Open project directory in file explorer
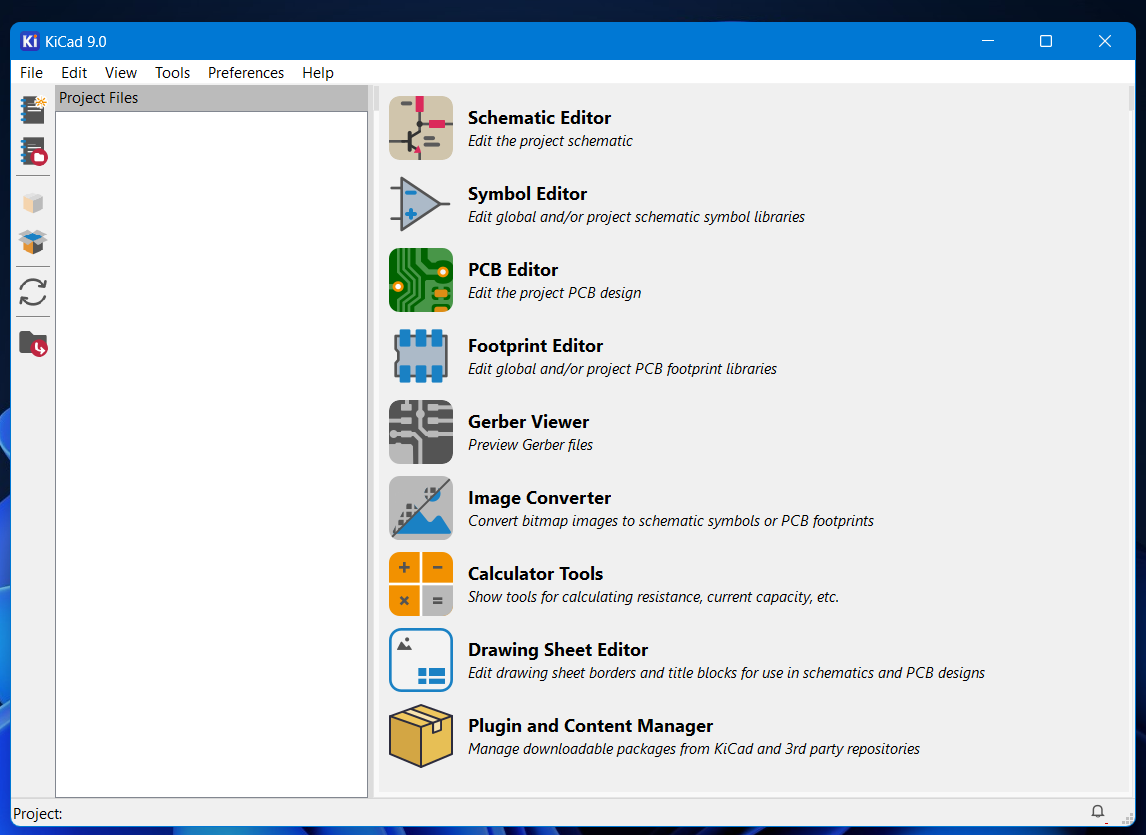The width and height of the screenshot is (1146, 835). [33, 343]
